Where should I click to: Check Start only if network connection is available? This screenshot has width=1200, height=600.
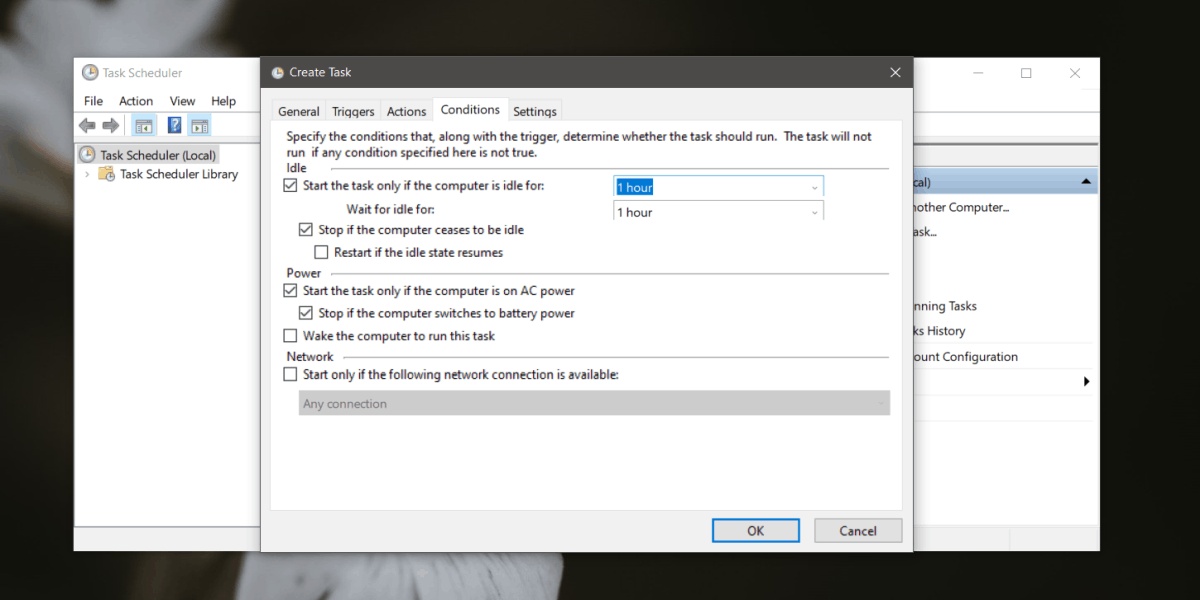pyautogui.click(x=291, y=375)
